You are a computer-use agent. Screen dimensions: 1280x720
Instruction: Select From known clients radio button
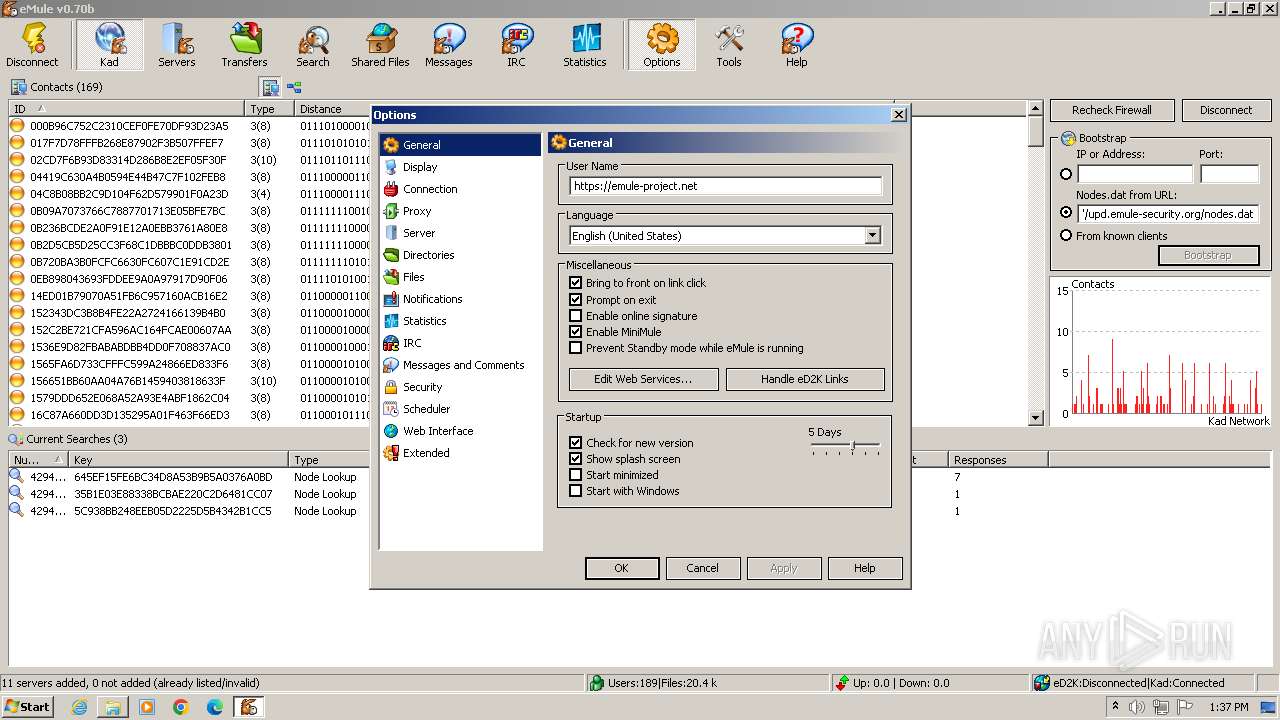1066,236
